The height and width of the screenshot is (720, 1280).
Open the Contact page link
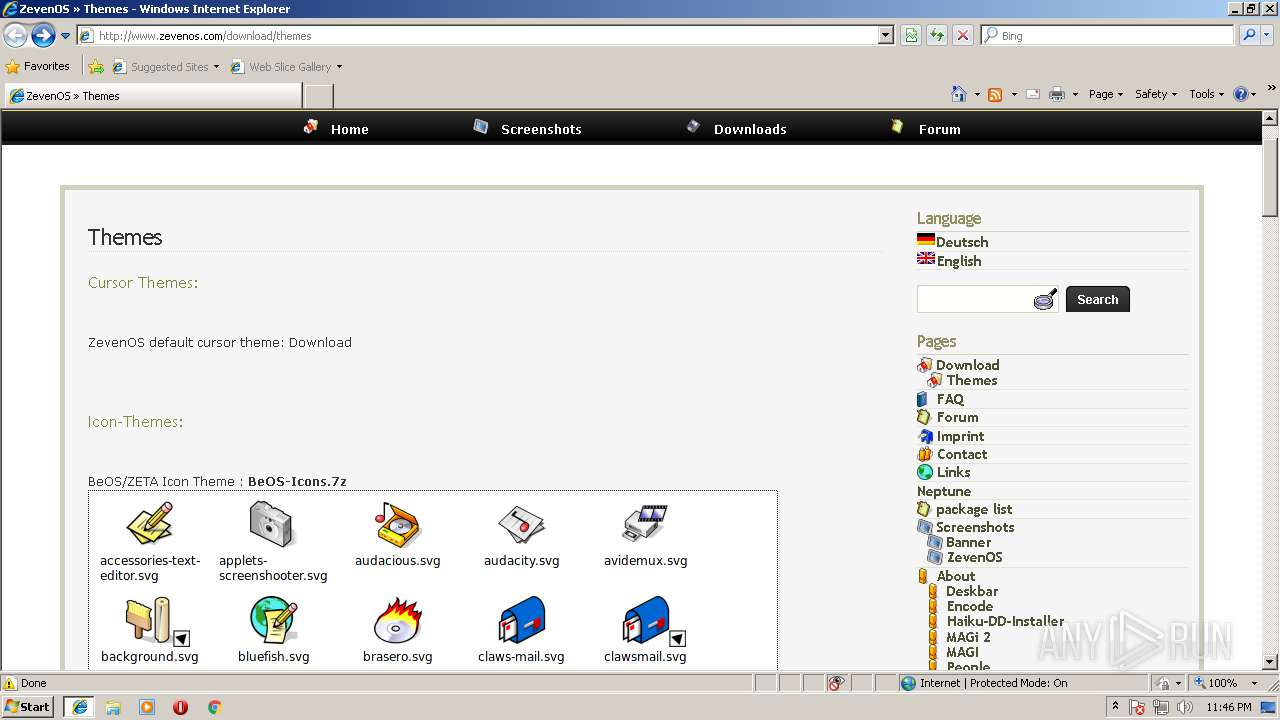(x=962, y=454)
